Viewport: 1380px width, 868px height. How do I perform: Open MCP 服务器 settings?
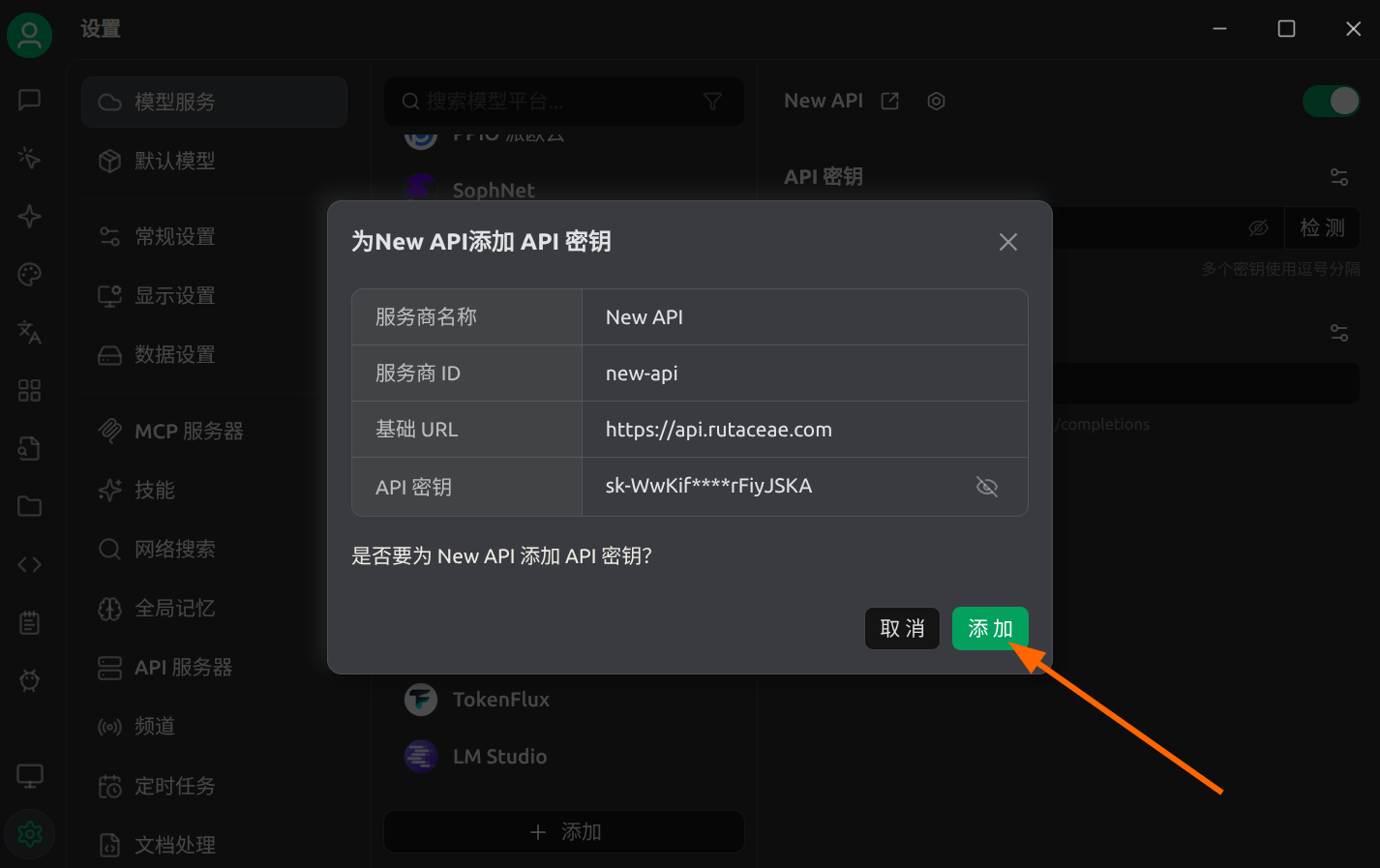click(214, 431)
